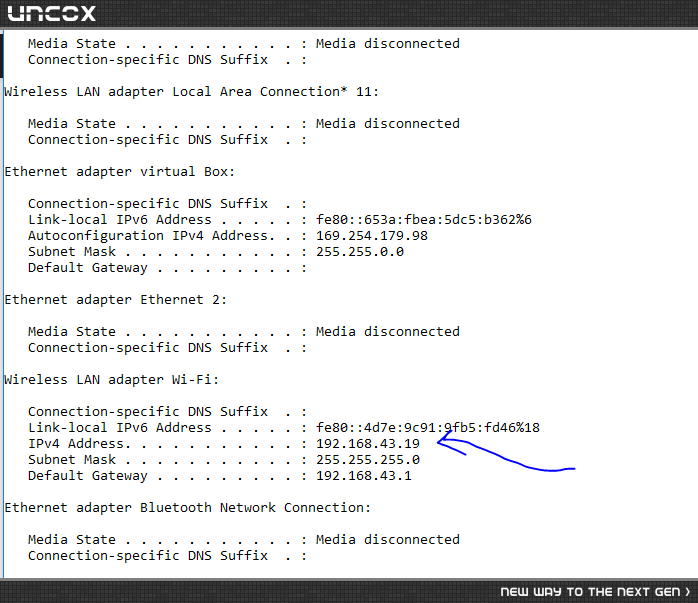Click the Bluetooth Network Connection heading
The height and width of the screenshot is (603, 698).
(x=188, y=508)
